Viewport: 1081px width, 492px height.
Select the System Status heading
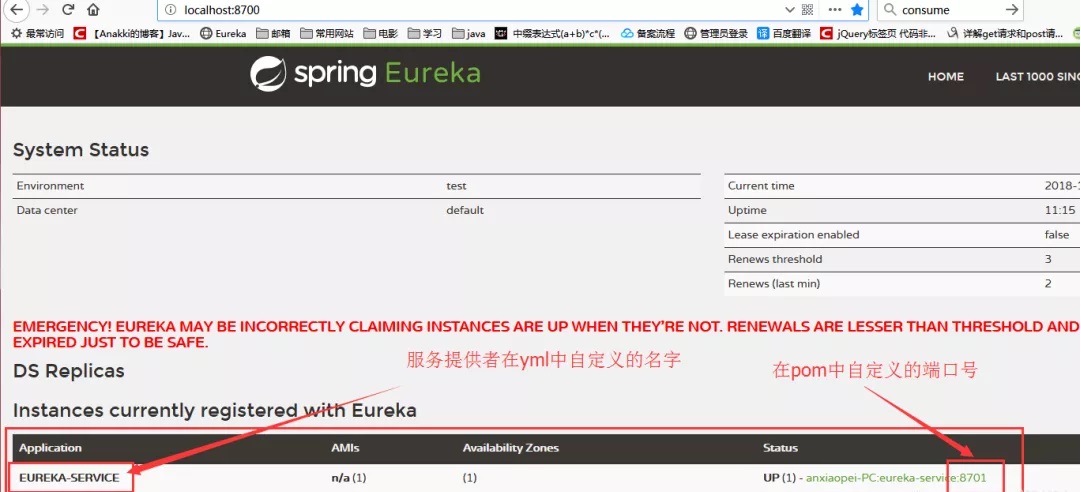(x=81, y=150)
